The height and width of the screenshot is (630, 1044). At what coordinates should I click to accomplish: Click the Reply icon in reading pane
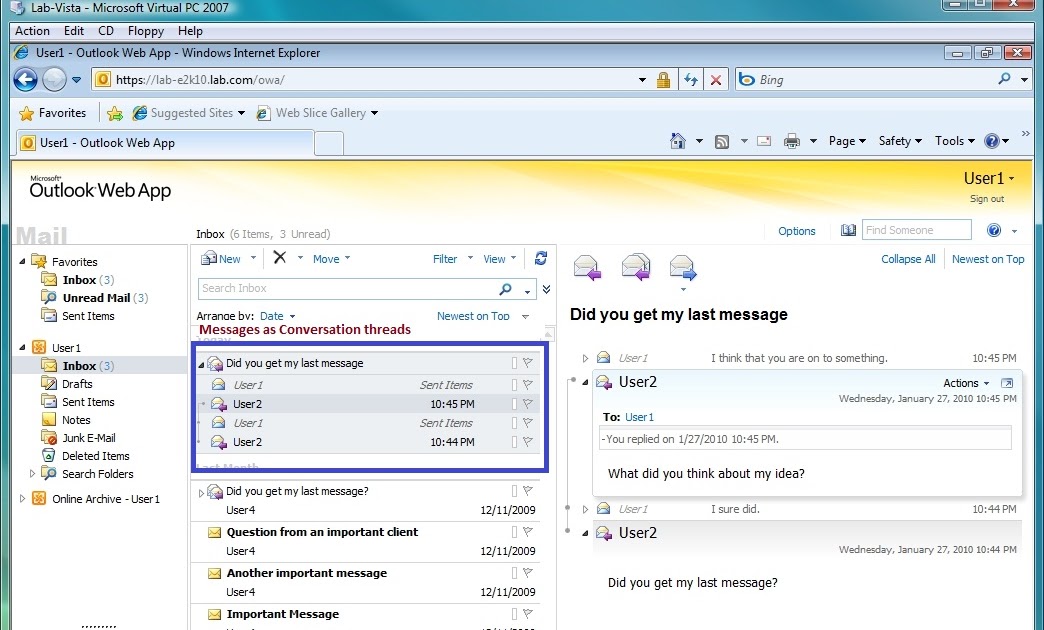[587, 267]
